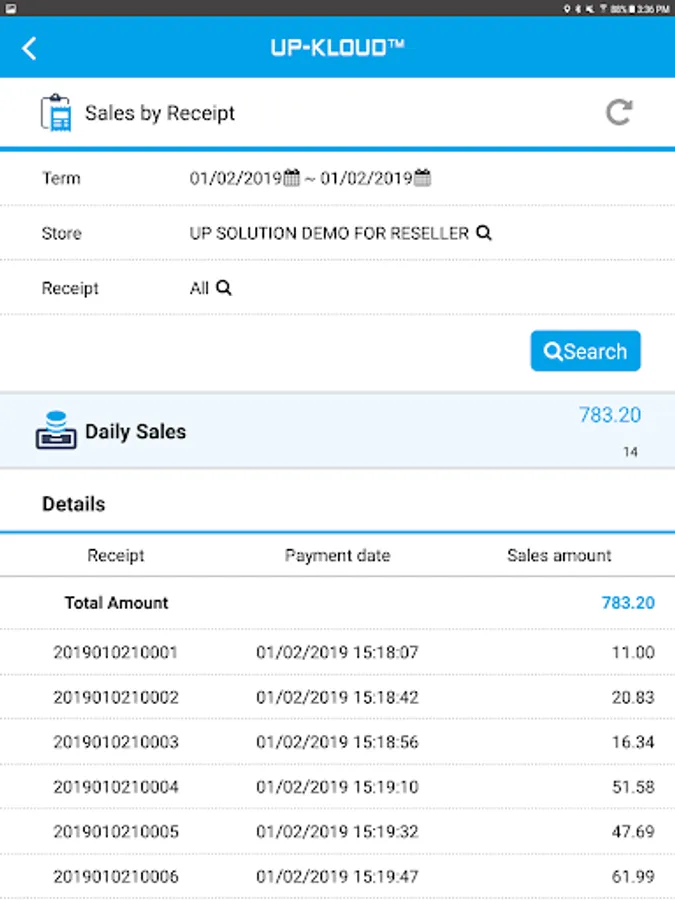Viewport: 675px width, 900px height.
Task: Select payment date 01/02/2019 15:18:07
Action: coord(338,653)
